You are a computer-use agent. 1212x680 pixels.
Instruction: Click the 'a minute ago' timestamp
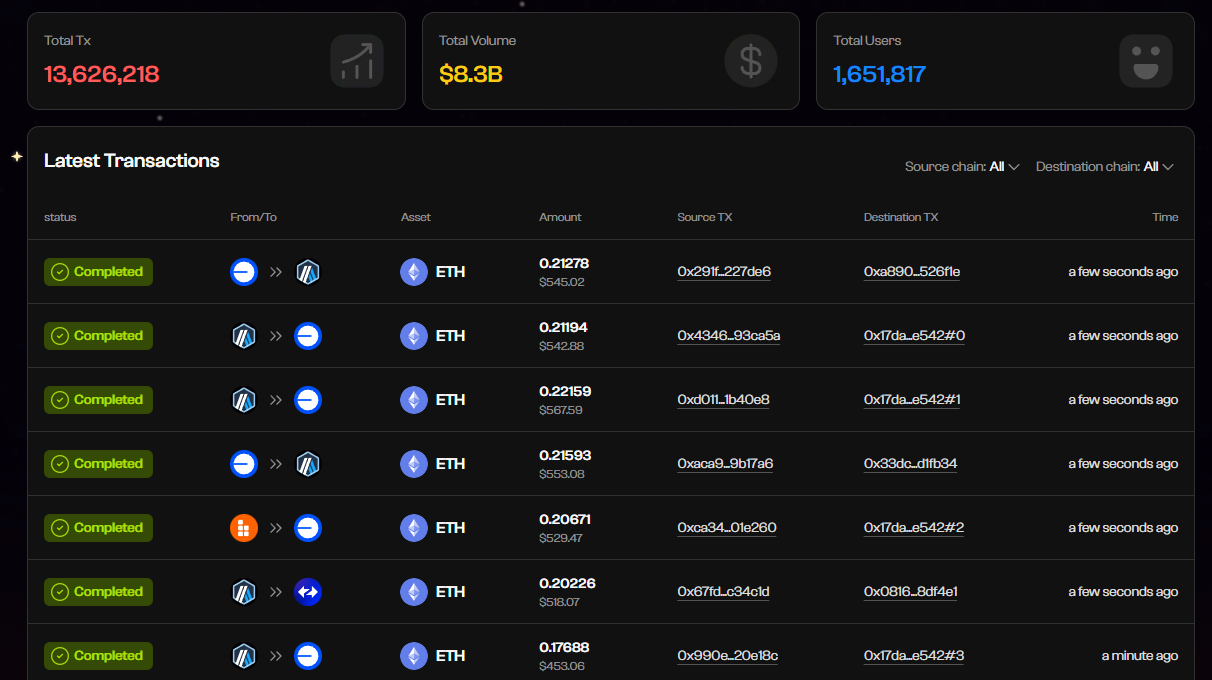coord(1140,656)
